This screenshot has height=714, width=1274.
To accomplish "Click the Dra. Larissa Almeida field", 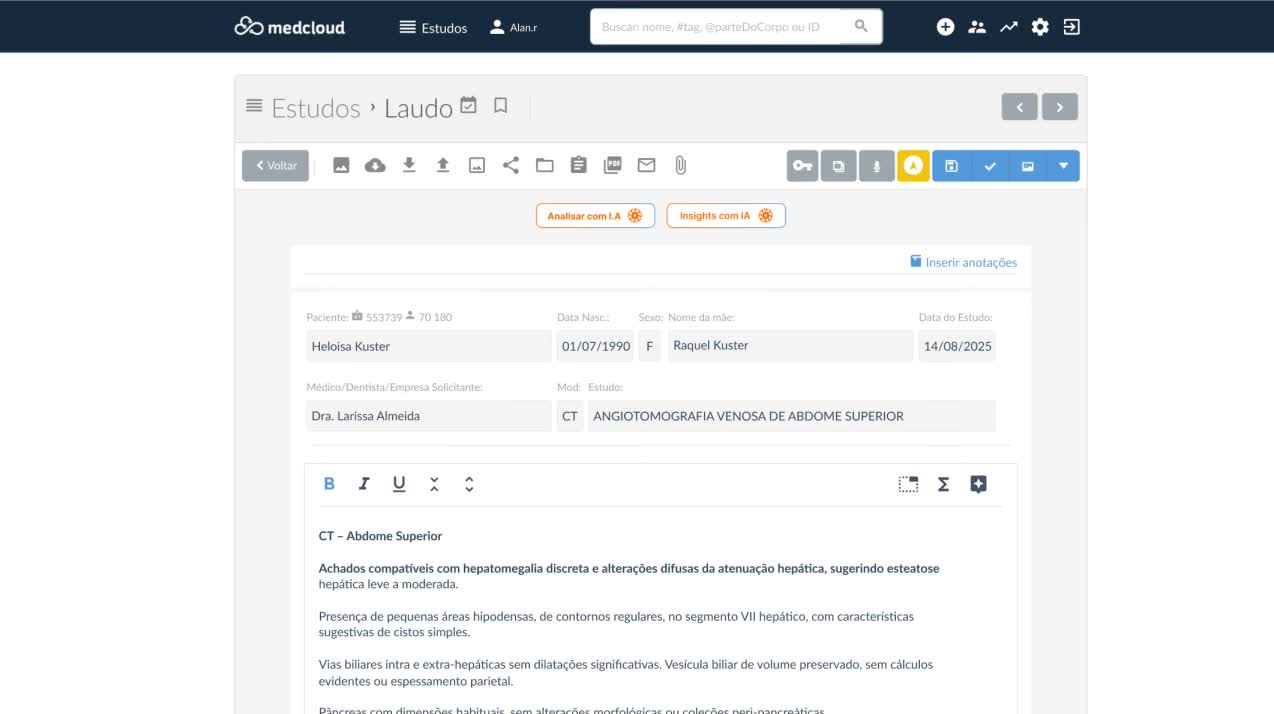I will pyautogui.click(x=428, y=416).
